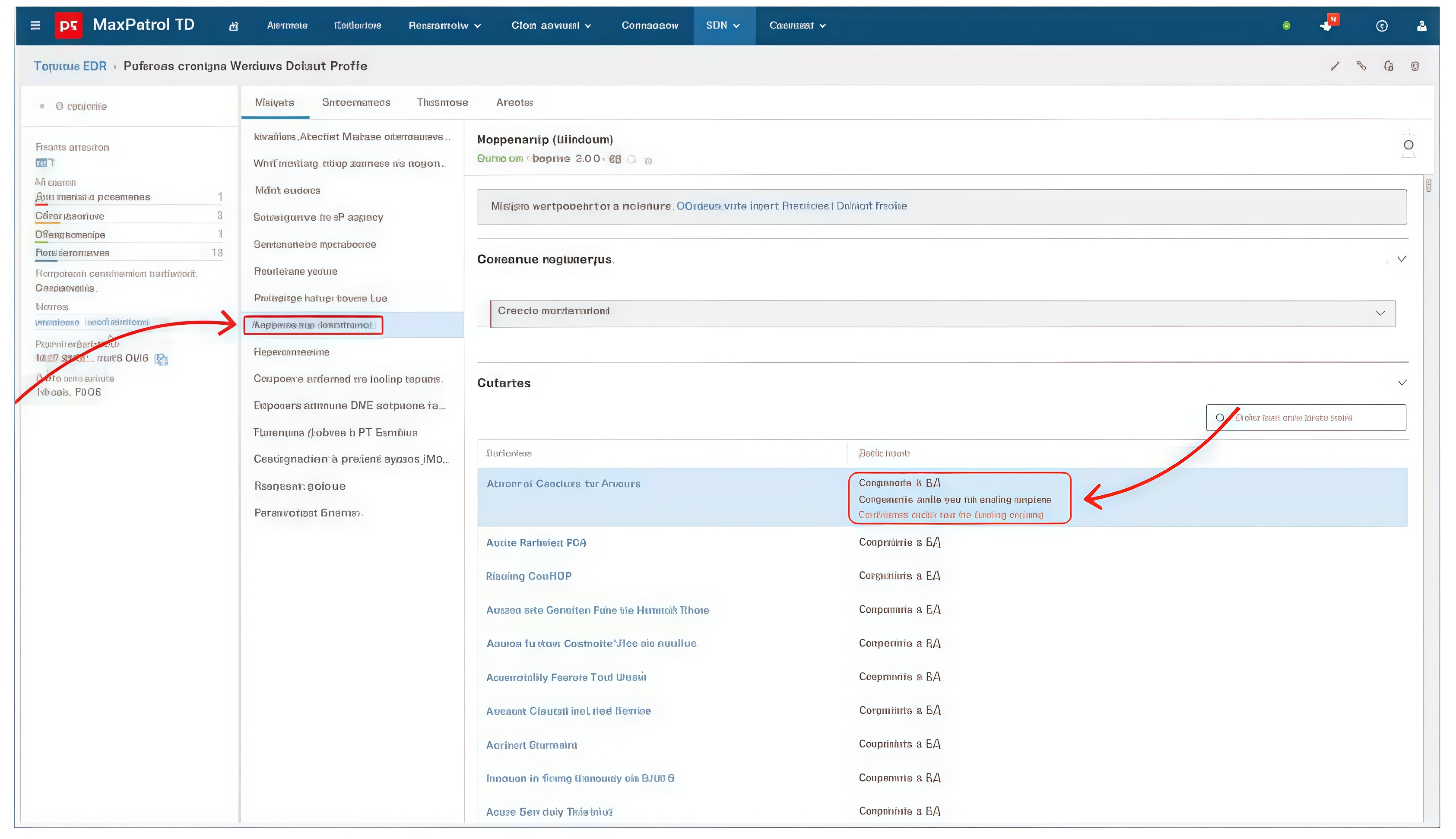Image resolution: width=1456 pixels, height=839 pixels.
Task: Click the MaxPatrol TD logo
Action: 68,25
